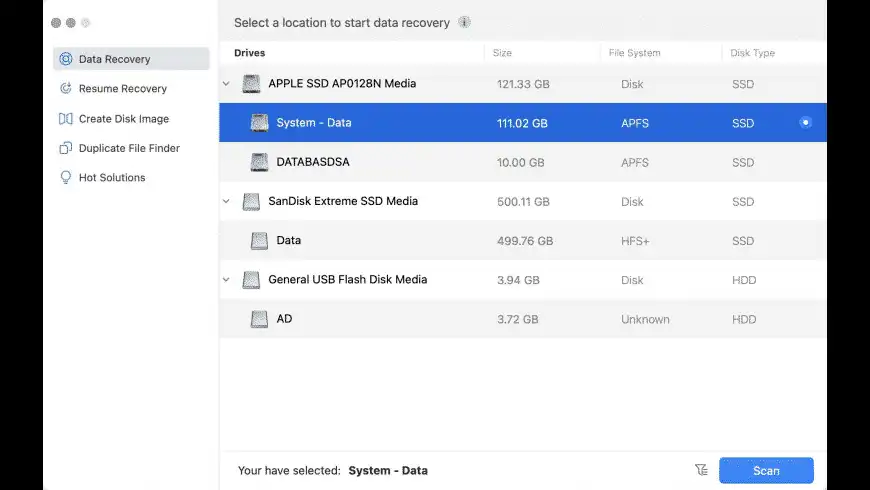Collapse the APPLE SSD AP0128N Media group
The height and width of the screenshot is (490, 870).
(226, 84)
